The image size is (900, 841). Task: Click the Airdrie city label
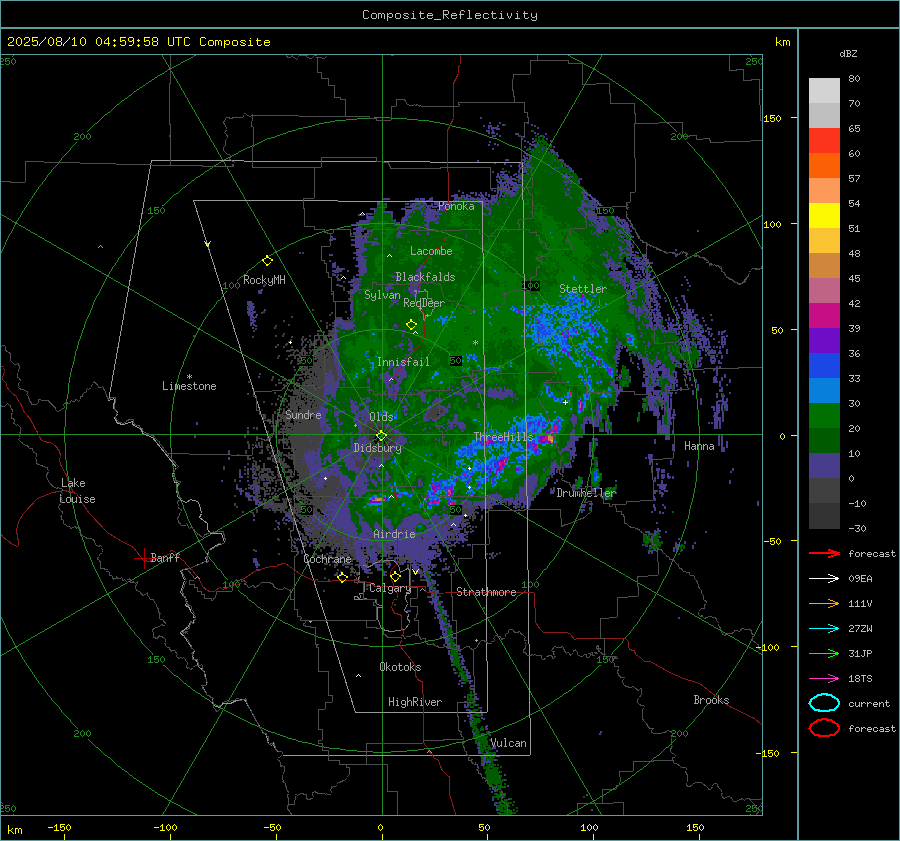tap(394, 534)
